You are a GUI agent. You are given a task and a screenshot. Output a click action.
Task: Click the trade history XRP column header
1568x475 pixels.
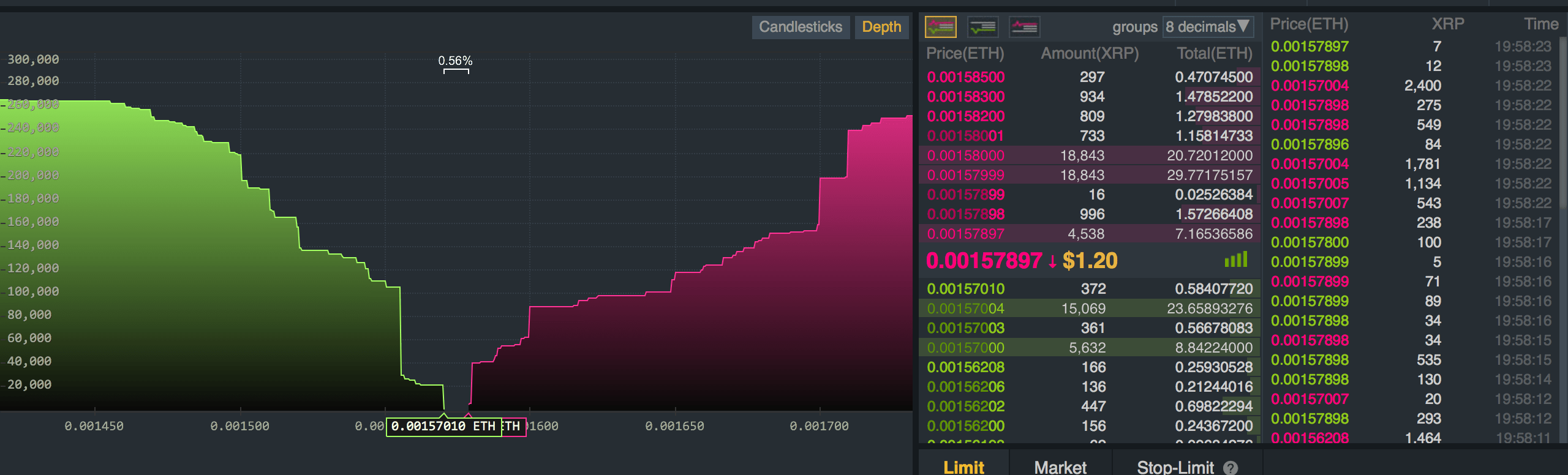[1448, 24]
